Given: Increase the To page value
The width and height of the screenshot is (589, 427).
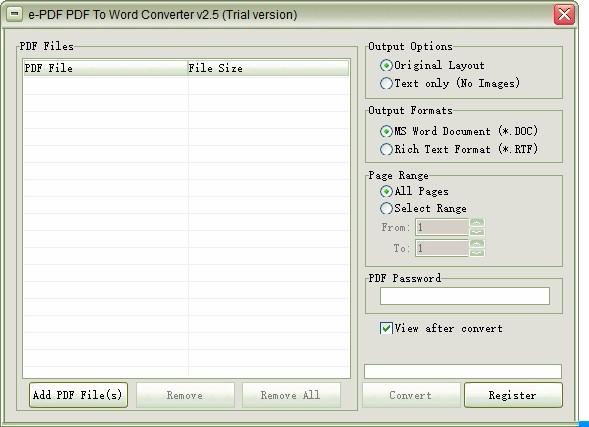Looking at the screenshot, I should 477,244.
